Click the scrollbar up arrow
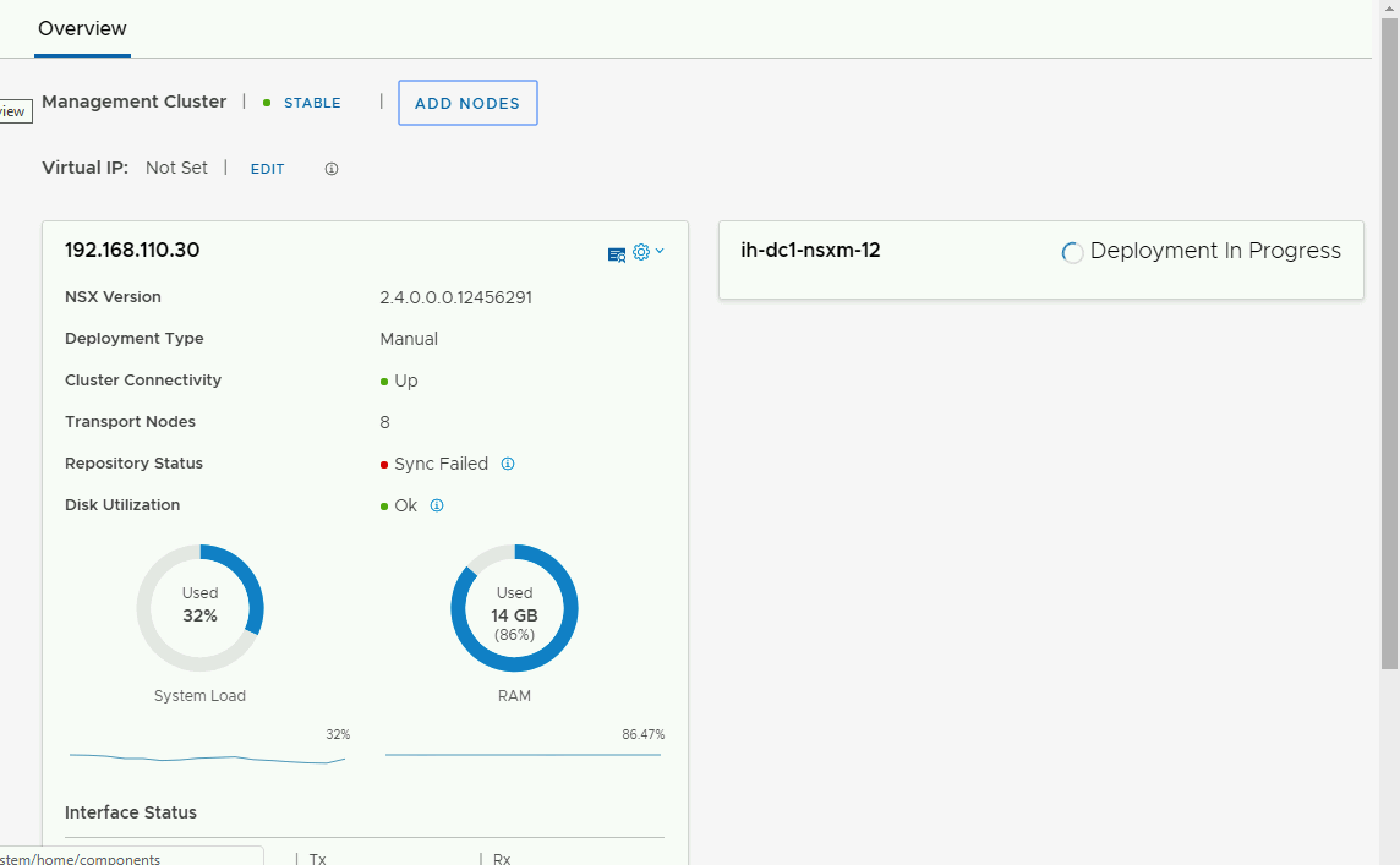Screen dimensions: 1400x865 click(x=1390, y=8)
